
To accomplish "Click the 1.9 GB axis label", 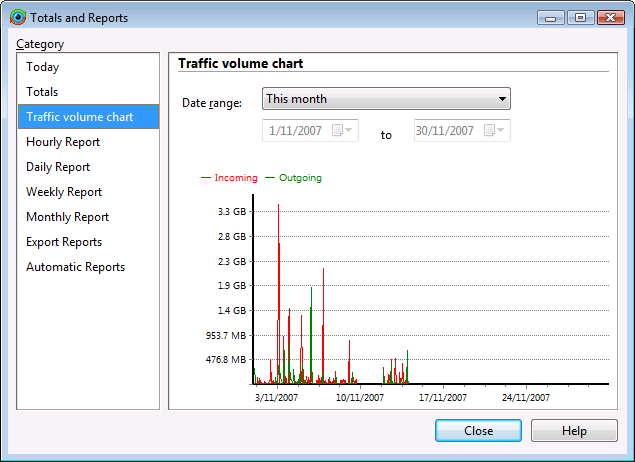I will point(232,285).
